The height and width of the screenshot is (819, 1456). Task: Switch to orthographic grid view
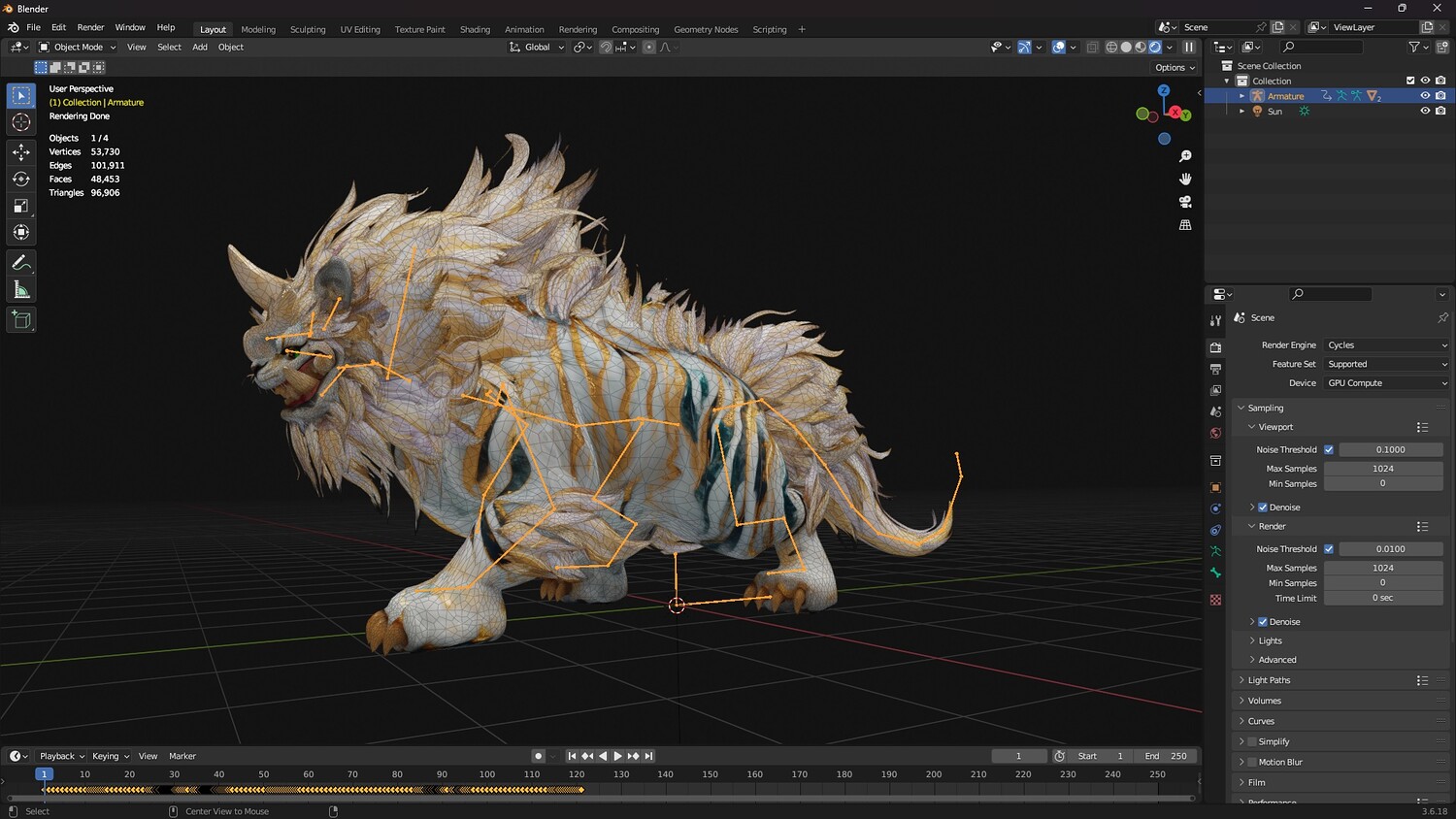tap(1185, 225)
